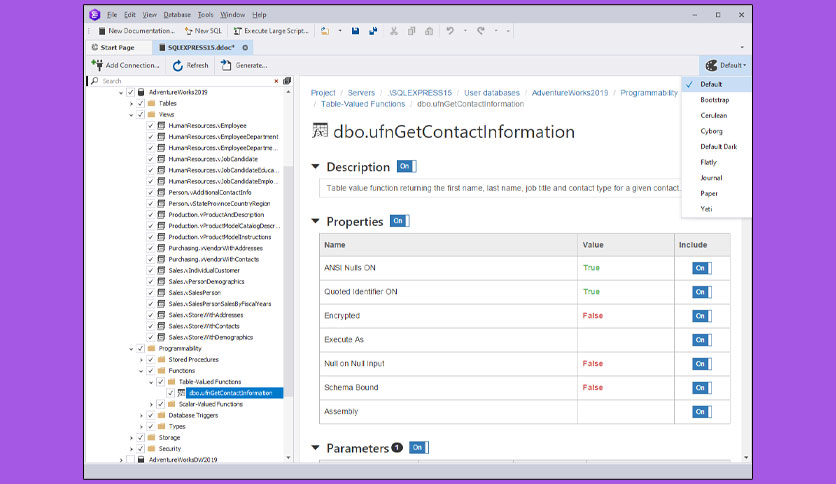Toggle the Properties section On switch
The width and height of the screenshot is (836, 484).
pos(400,221)
